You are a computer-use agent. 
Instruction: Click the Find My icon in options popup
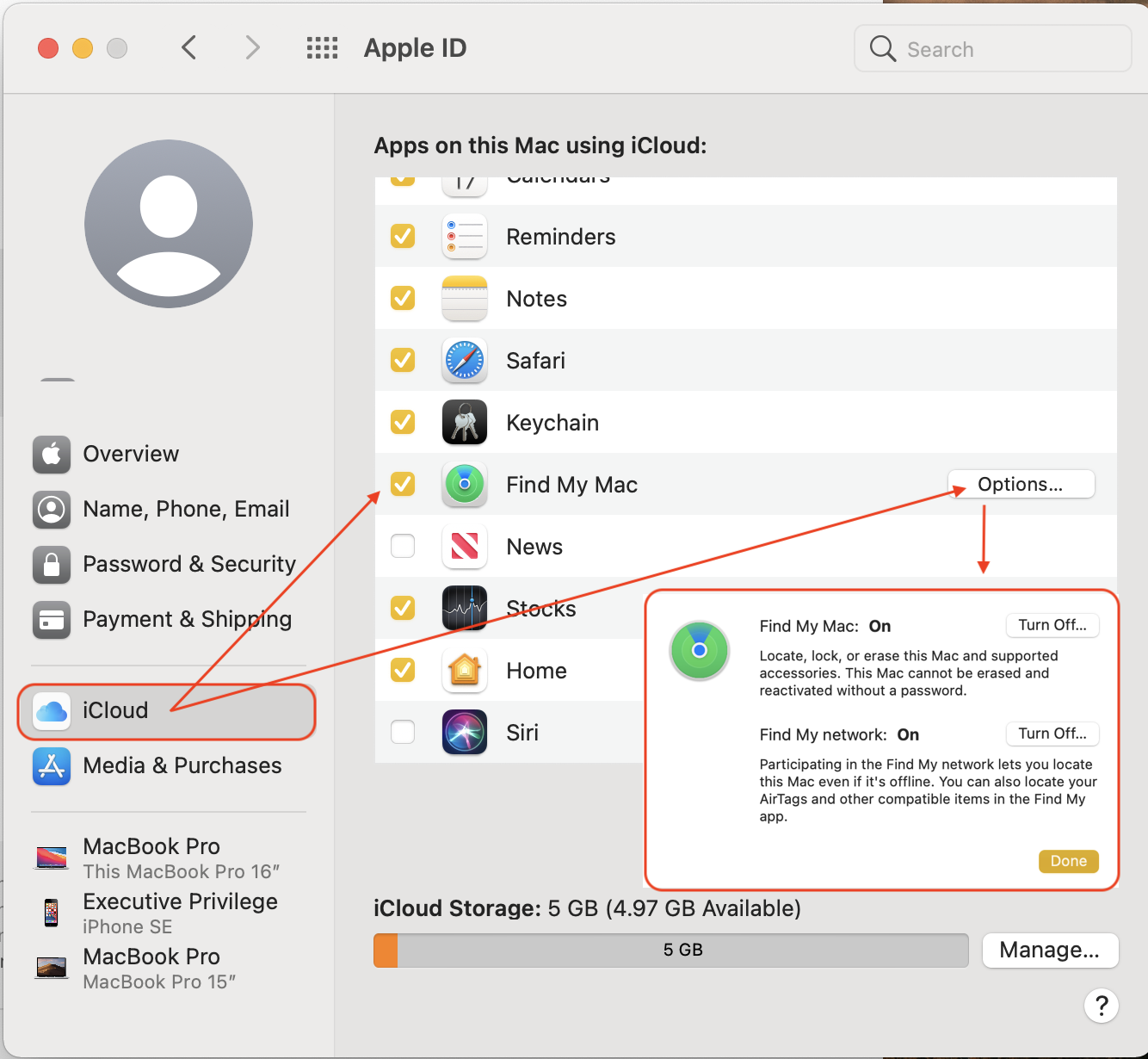(x=700, y=650)
